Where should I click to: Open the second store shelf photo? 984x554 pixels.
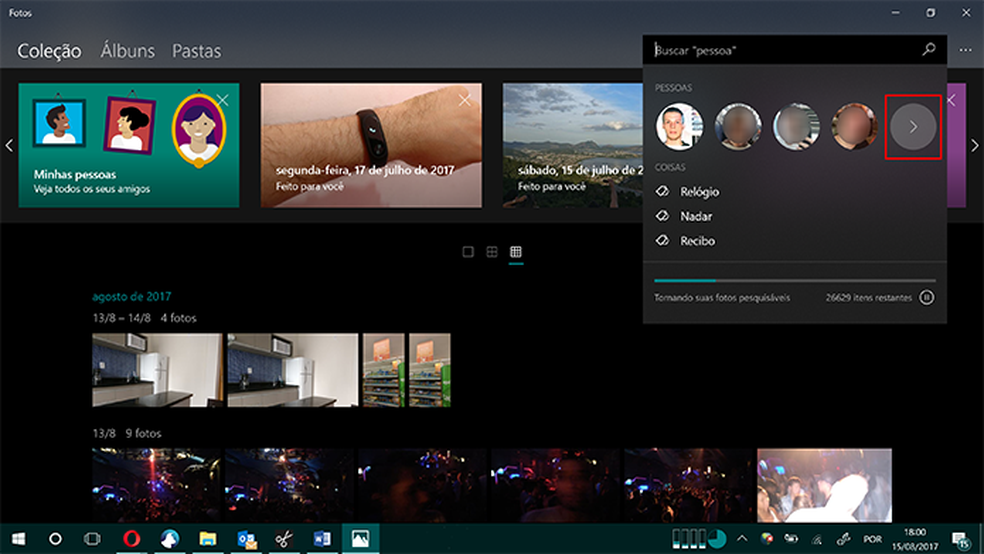pos(430,370)
